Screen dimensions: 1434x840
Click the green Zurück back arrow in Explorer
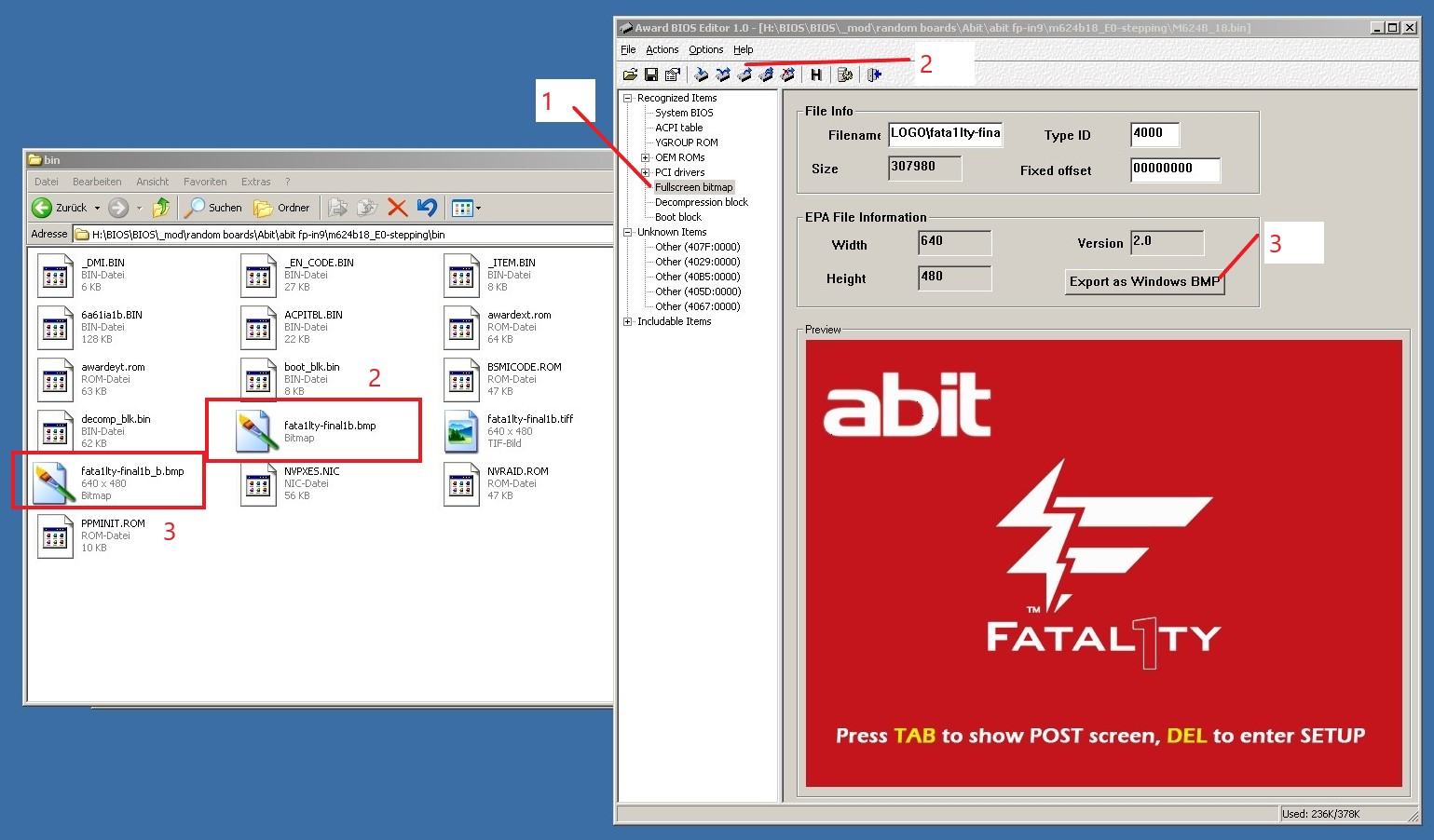(42, 208)
